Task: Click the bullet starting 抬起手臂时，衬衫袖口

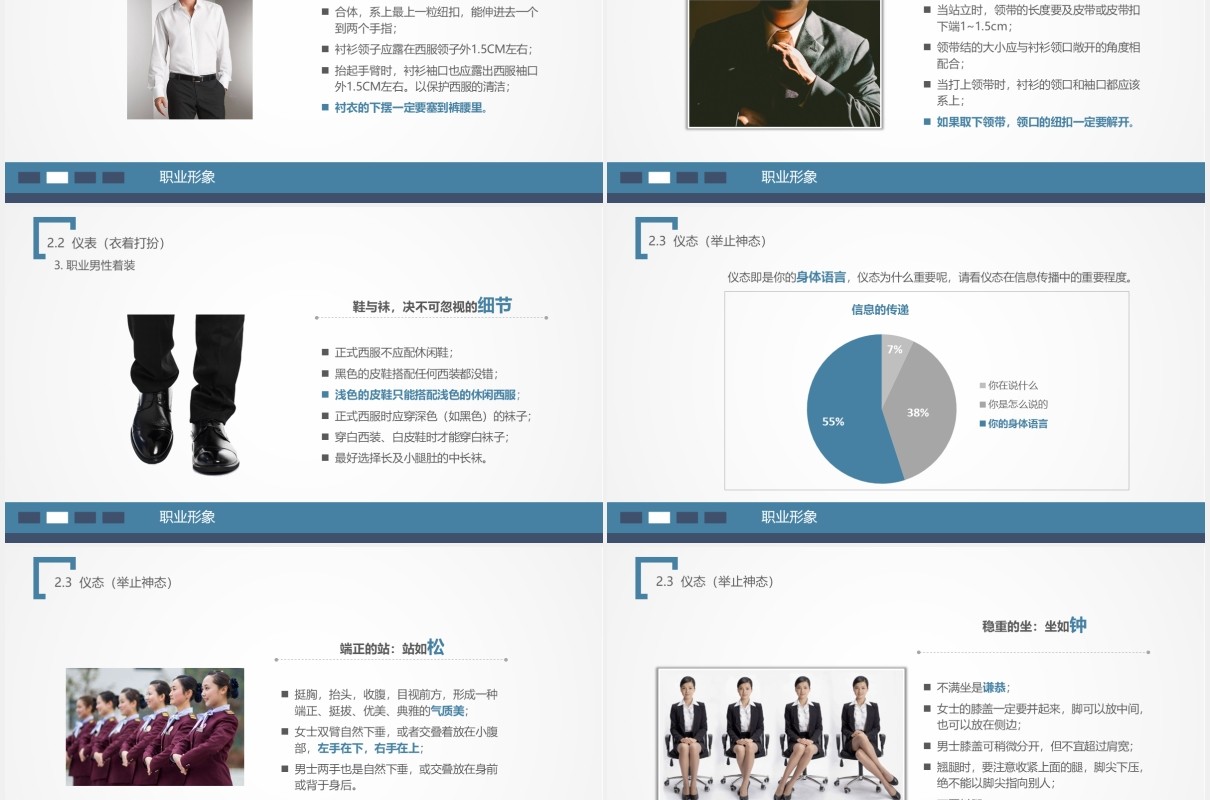Action: (431, 78)
